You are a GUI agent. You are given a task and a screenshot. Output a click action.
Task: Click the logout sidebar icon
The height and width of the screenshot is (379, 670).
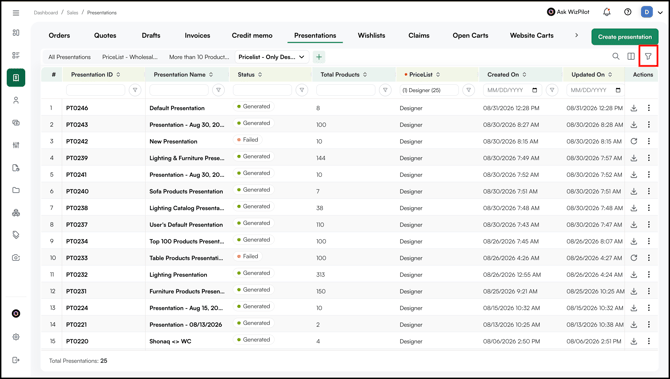click(16, 360)
